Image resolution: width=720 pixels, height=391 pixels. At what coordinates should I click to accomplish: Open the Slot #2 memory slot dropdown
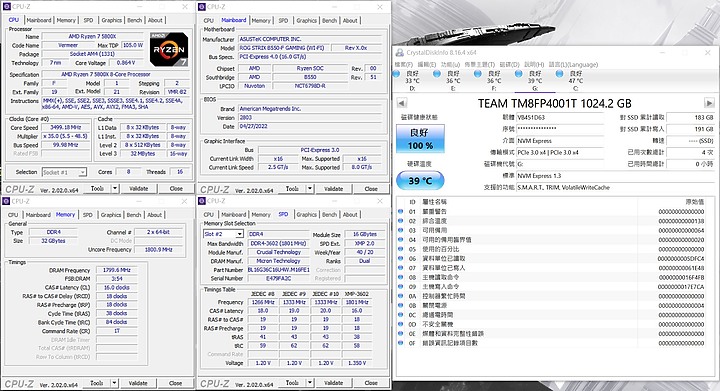239,234
